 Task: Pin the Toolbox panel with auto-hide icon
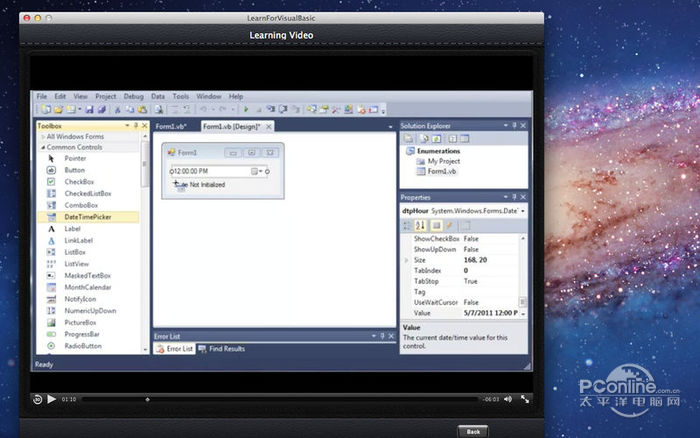pos(132,126)
